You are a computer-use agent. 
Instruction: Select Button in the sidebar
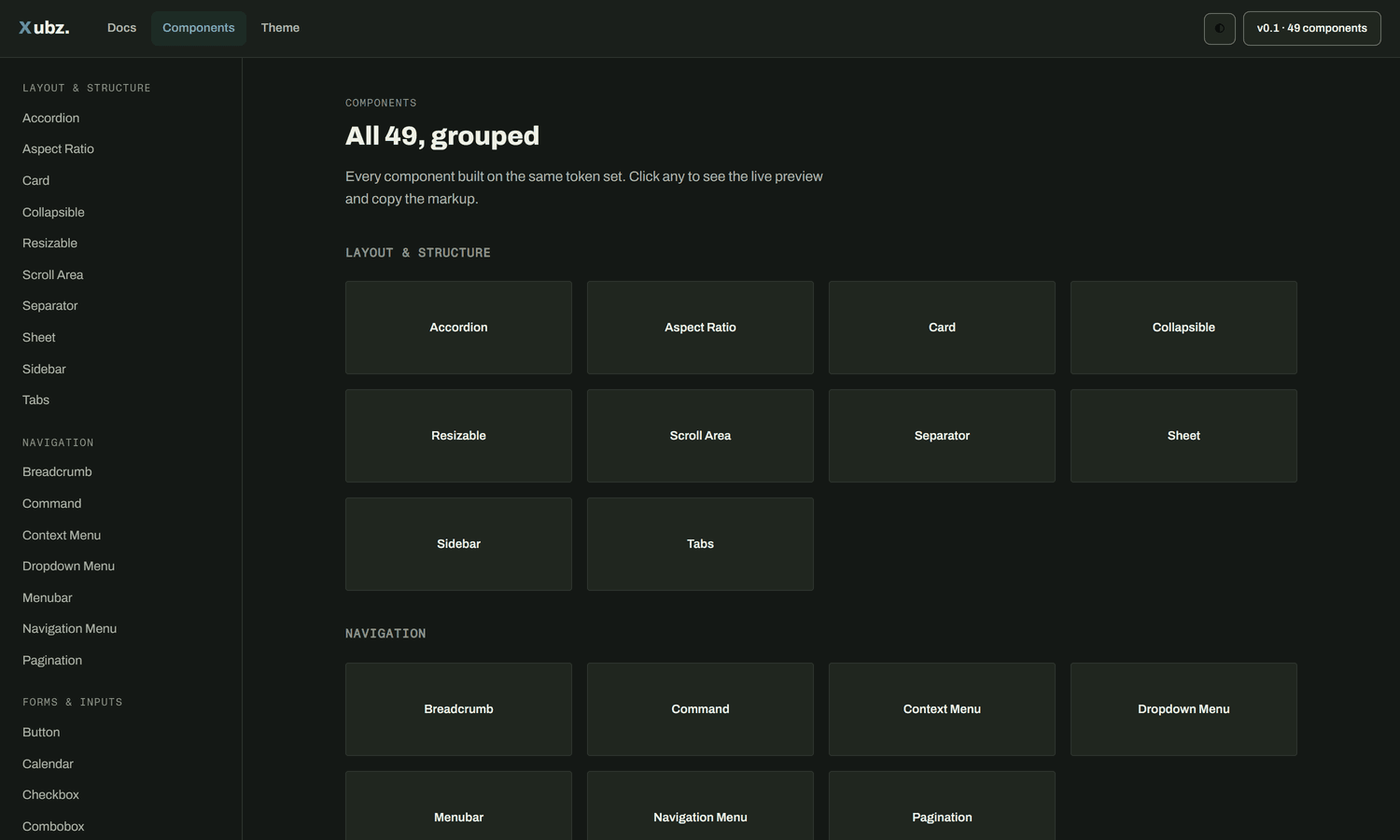pyautogui.click(x=41, y=733)
